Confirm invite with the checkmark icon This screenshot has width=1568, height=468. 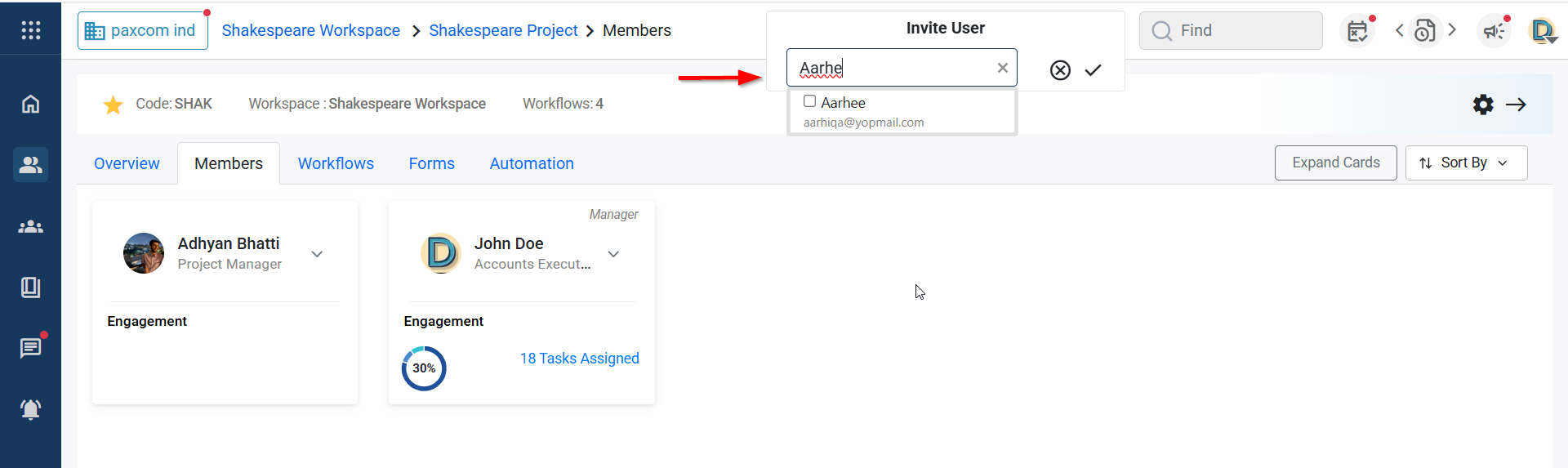coord(1093,70)
